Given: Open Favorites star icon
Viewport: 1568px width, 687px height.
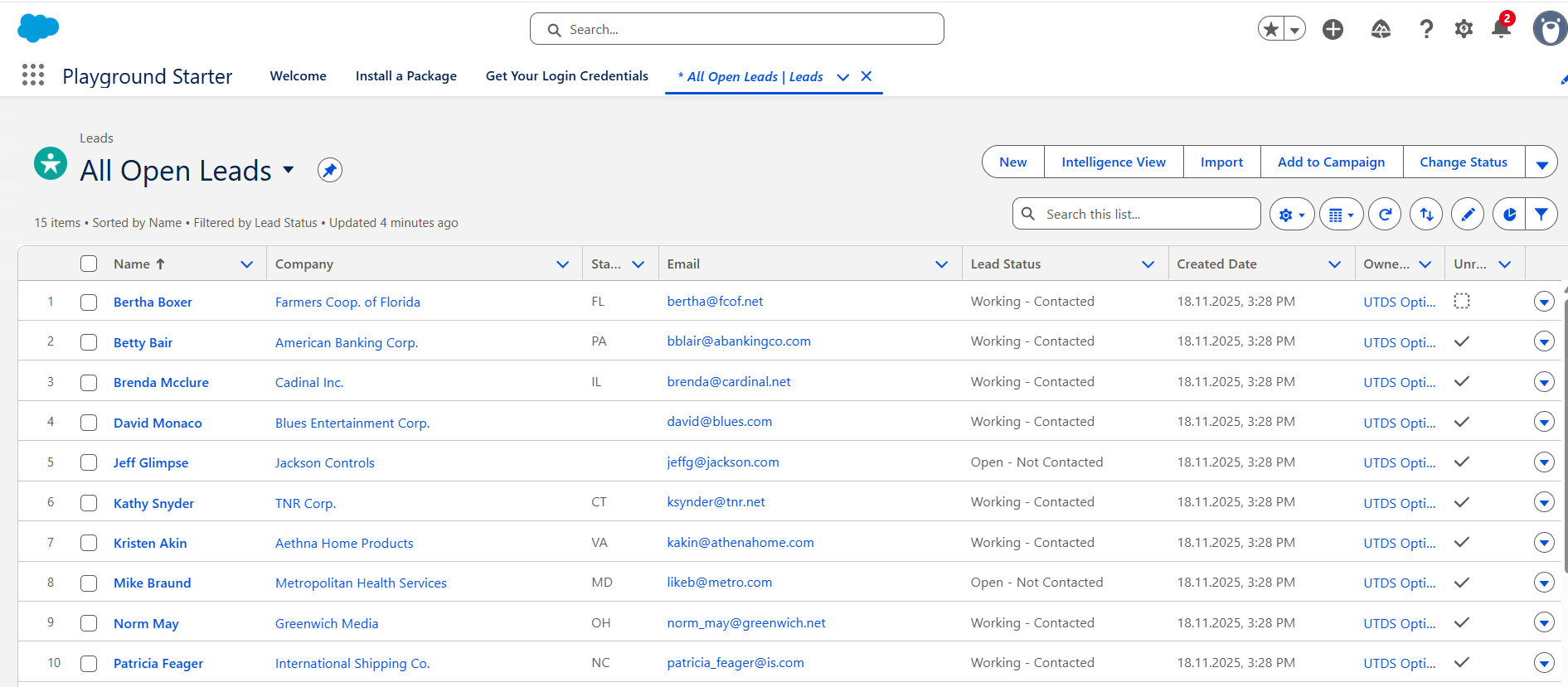Looking at the screenshot, I should pyautogui.click(x=1270, y=29).
